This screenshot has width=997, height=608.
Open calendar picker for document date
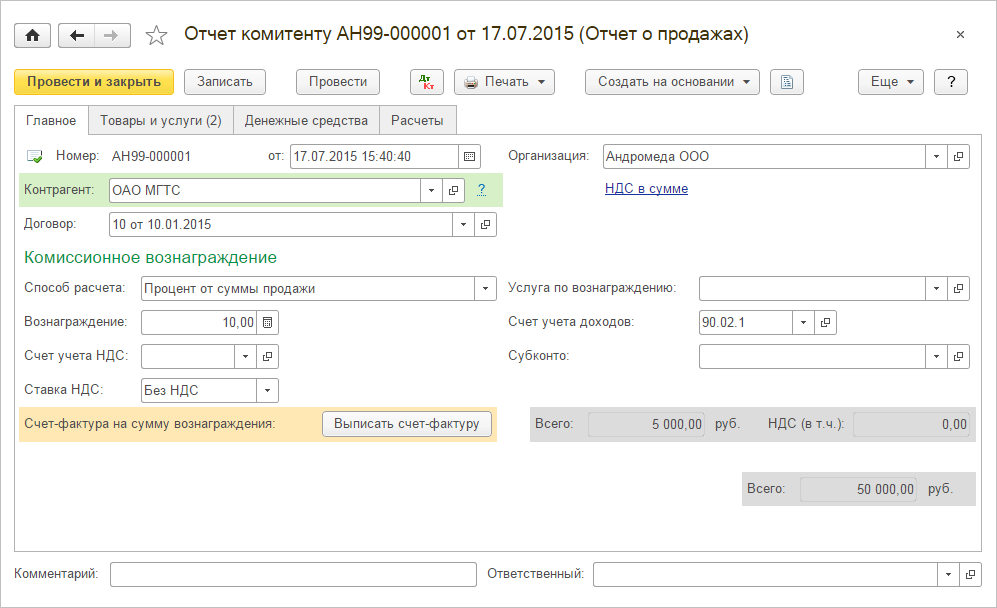tap(470, 156)
